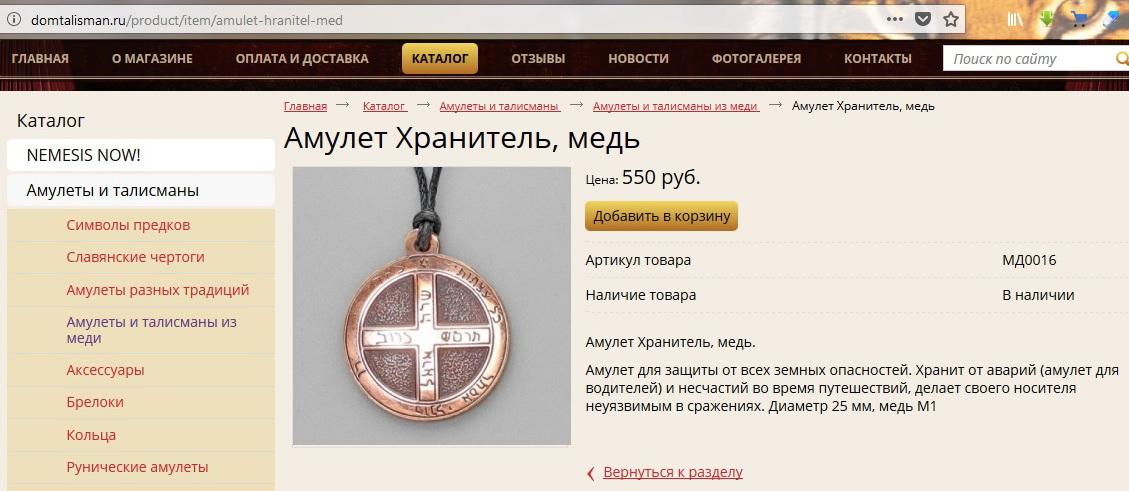Viewport: 1129px width, 491px height.
Task: Open the green download arrow extension
Action: click(x=1047, y=19)
